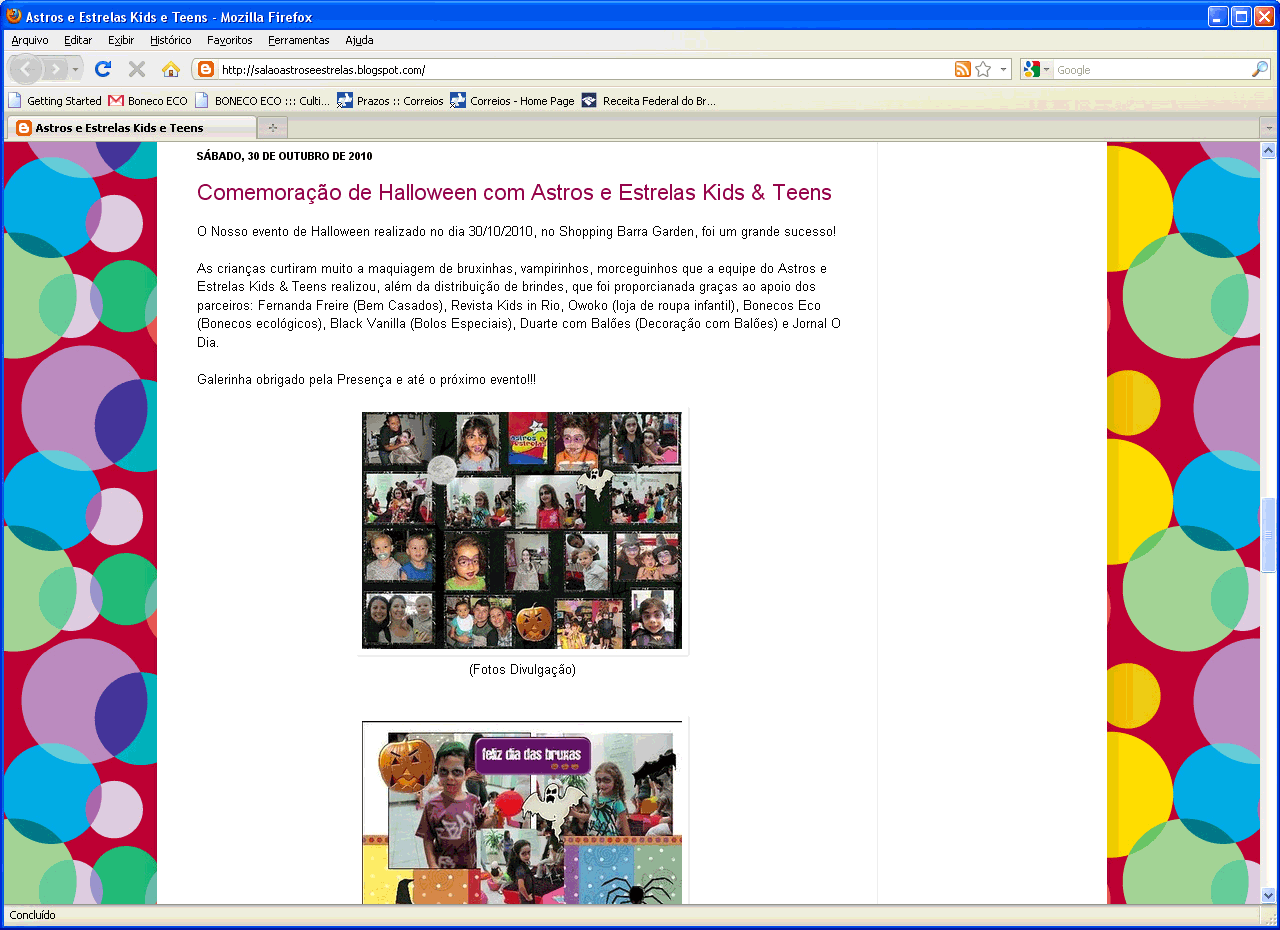1280x930 pixels.
Task: Open the Ferramentas menu
Action: tap(299, 40)
